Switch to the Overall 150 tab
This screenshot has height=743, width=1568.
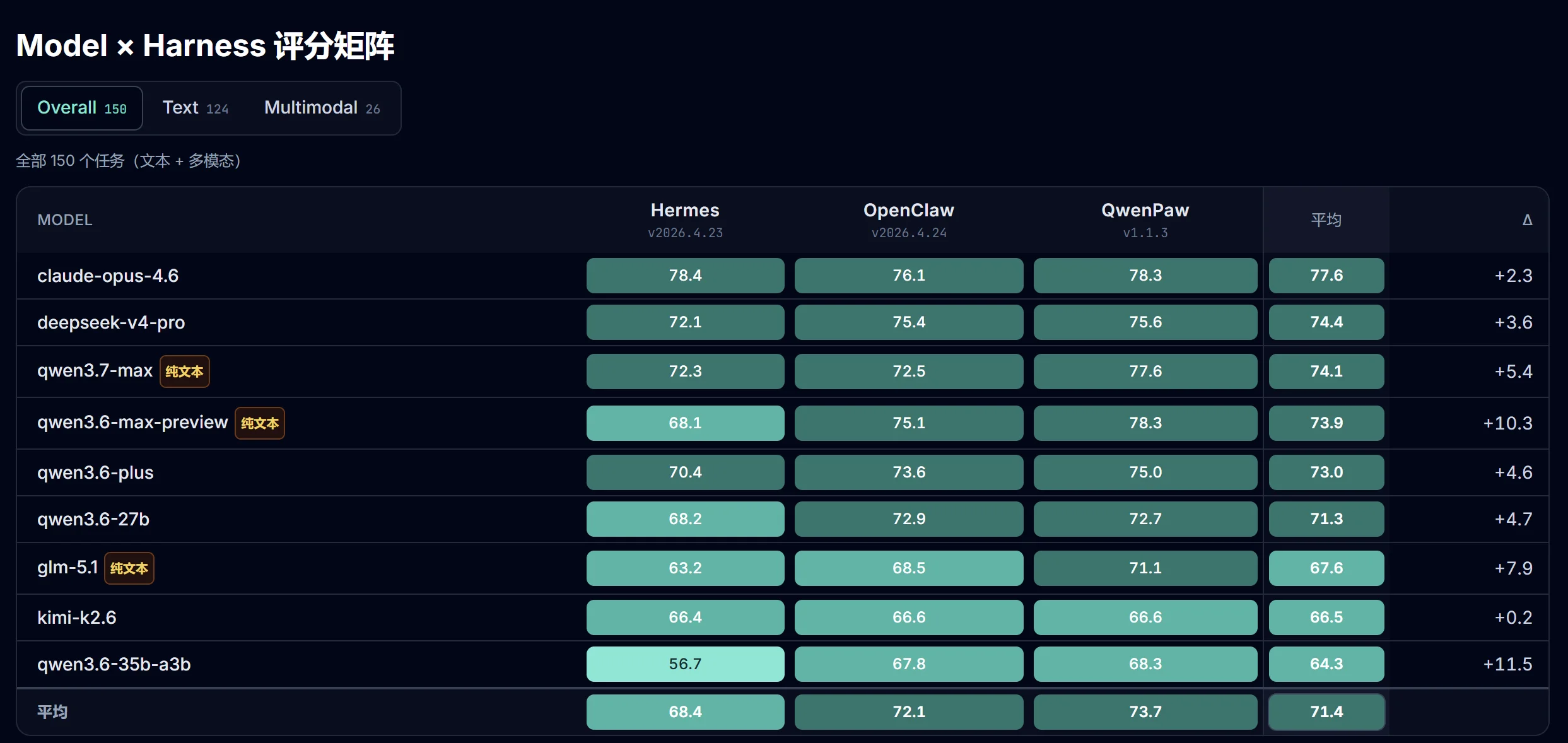tap(82, 108)
